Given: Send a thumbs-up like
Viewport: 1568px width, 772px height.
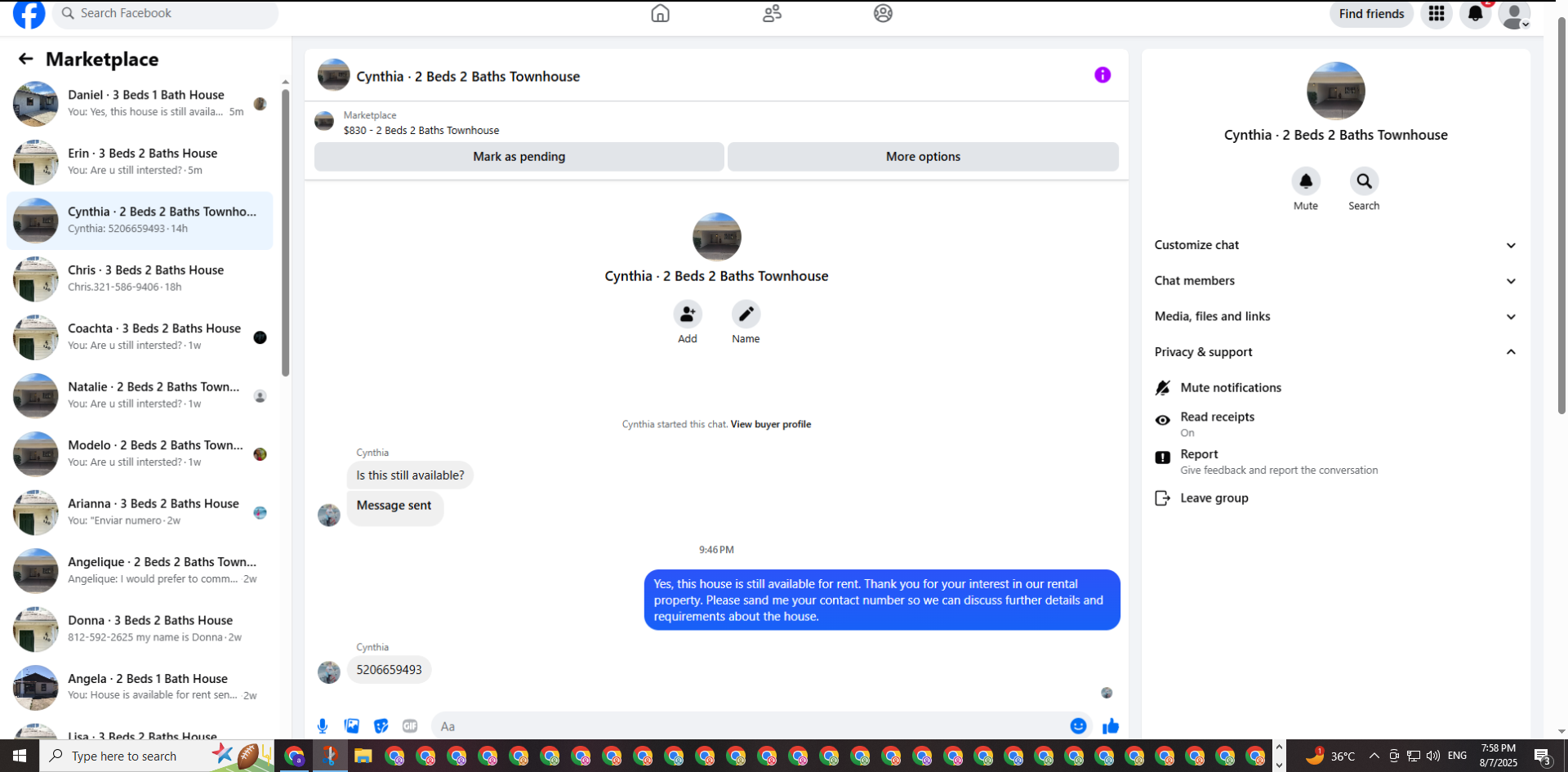Looking at the screenshot, I should click(x=1111, y=726).
